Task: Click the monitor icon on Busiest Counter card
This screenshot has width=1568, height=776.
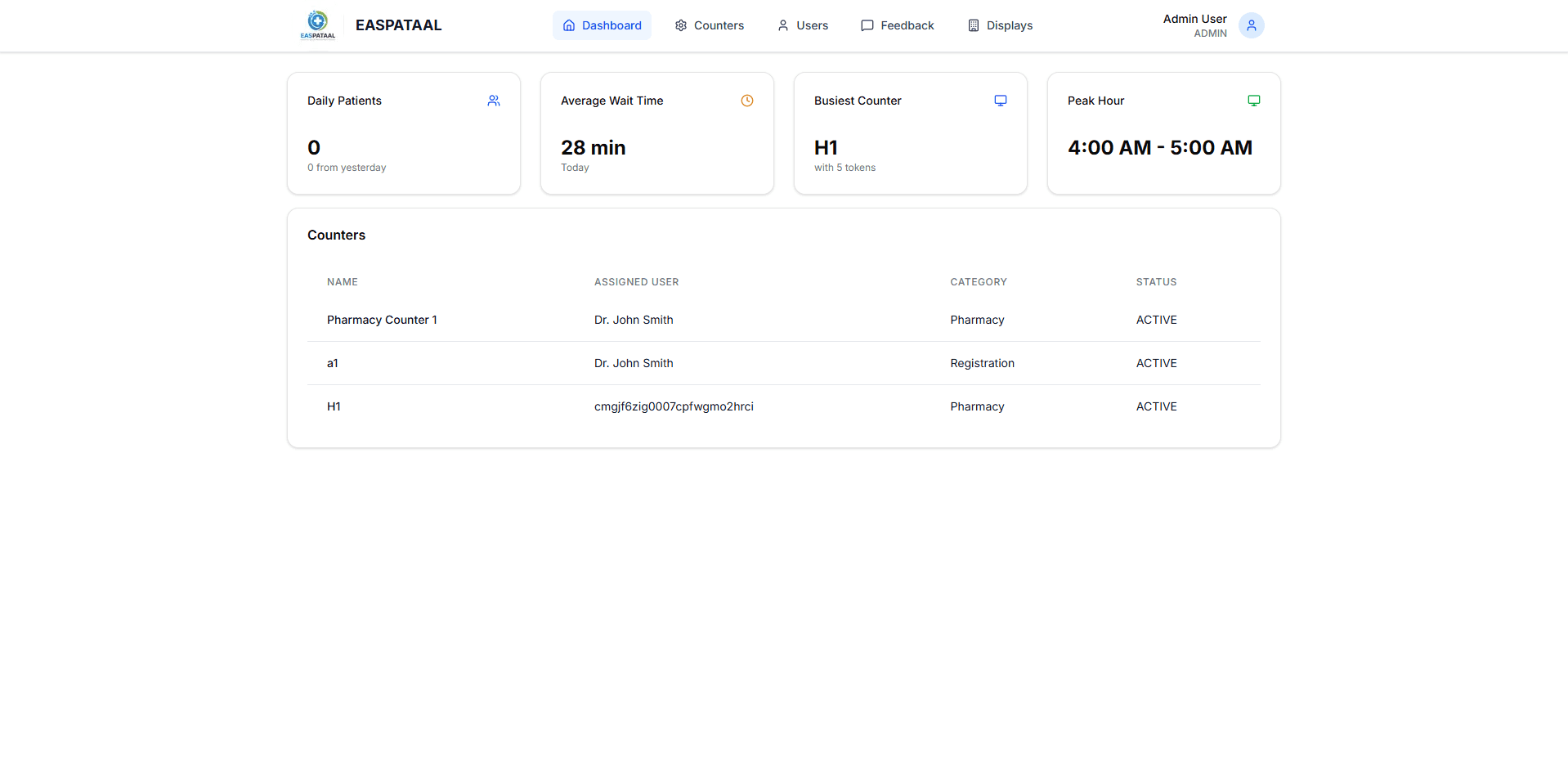Action: click(1001, 100)
